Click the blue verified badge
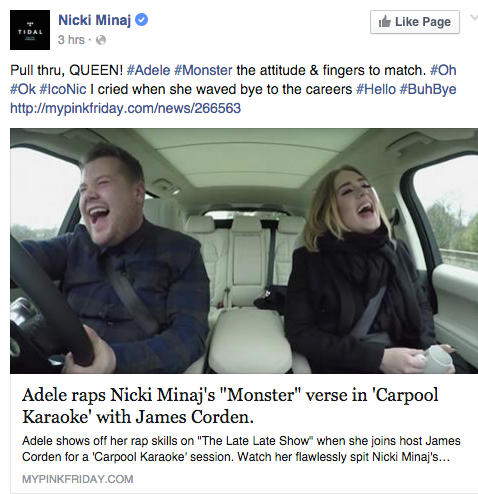Image resolution: width=478 pixels, height=494 pixels. 142,20
